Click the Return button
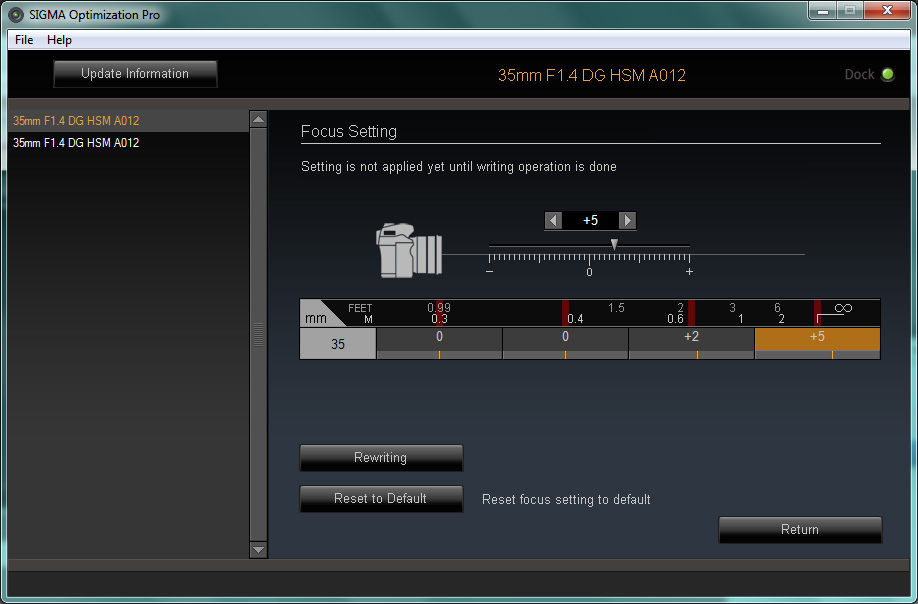This screenshot has height=604, width=918. tap(800, 530)
